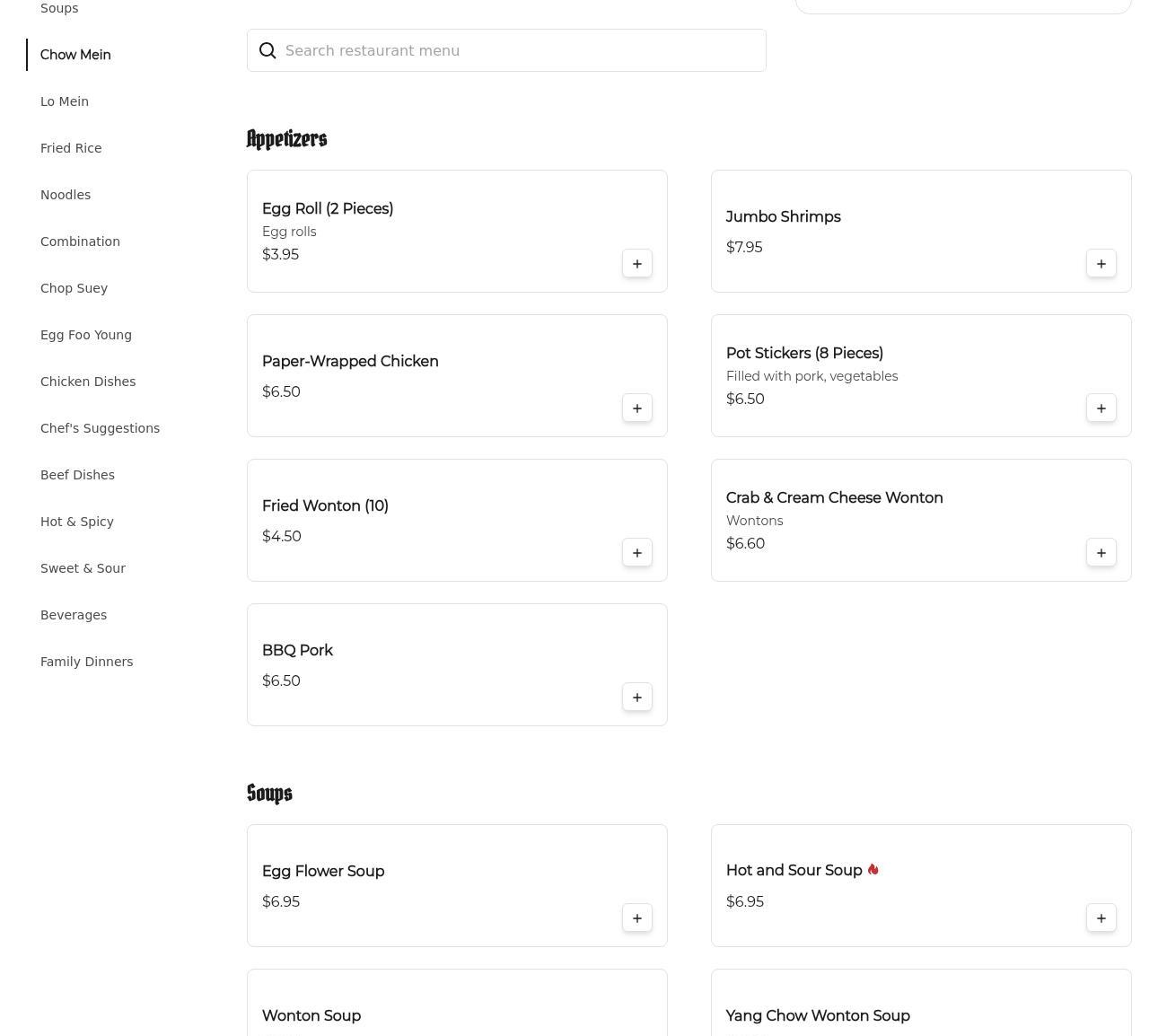Screen dimensions: 1158x1036
Task: Add BBQ Pork with plus icon
Action: tap(637, 698)
